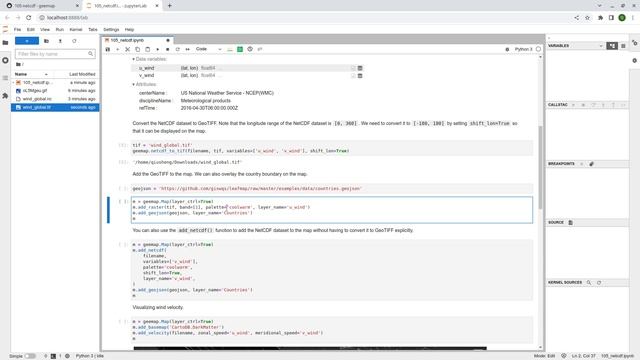Open the browser tab search chevron

coord(599,6)
